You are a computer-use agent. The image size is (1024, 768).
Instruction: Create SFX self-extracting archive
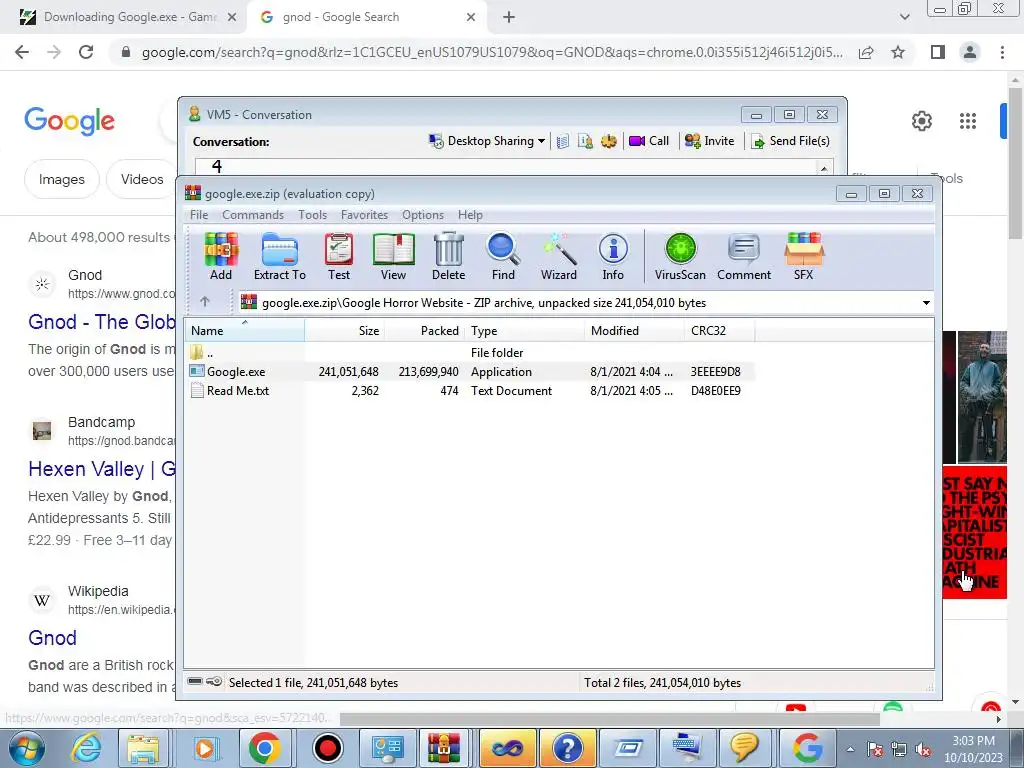pyautogui.click(x=803, y=257)
